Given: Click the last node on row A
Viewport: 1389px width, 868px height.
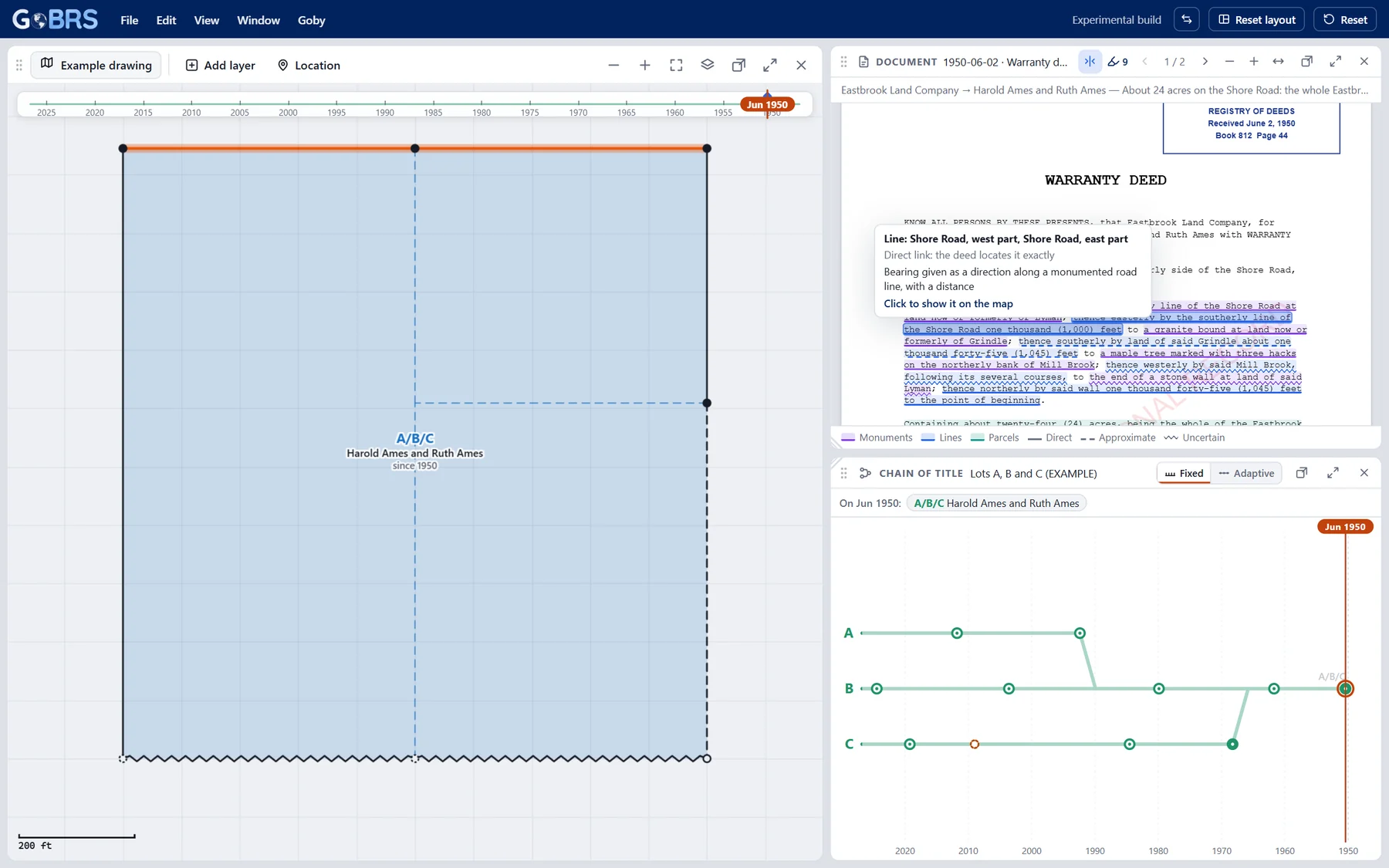Looking at the screenshot, I should [1080, 633].
